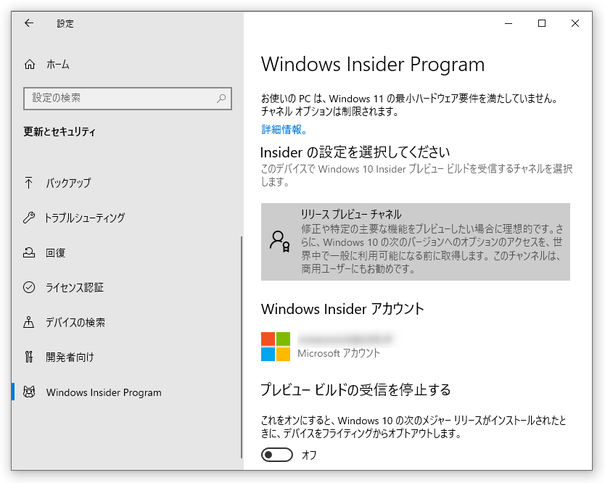The width and height of the screenshot is (605, 483).
Task: Minimize the 設定 window
Action: pos(509,24)
